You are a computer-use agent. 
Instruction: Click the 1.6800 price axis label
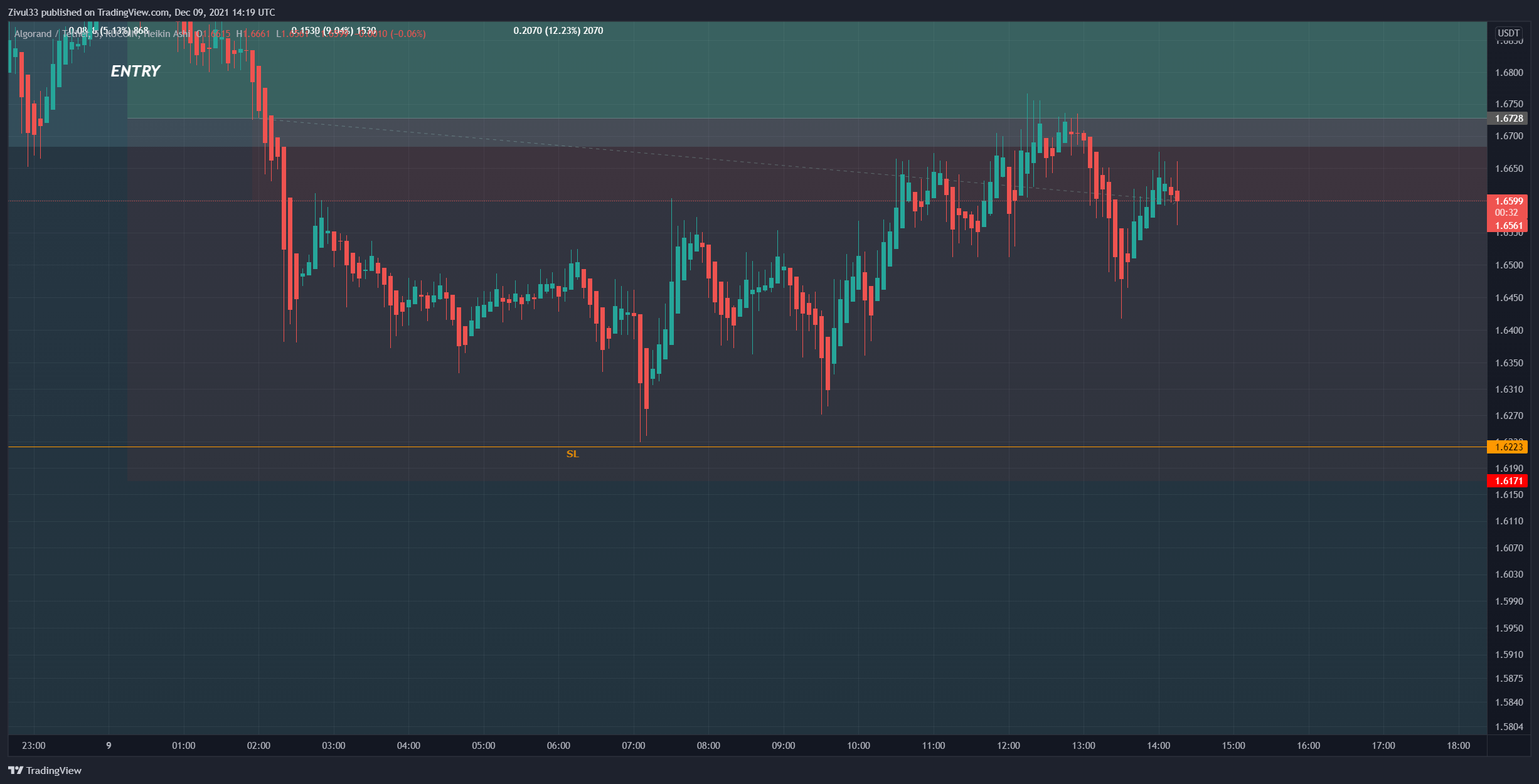(1509, 73)
